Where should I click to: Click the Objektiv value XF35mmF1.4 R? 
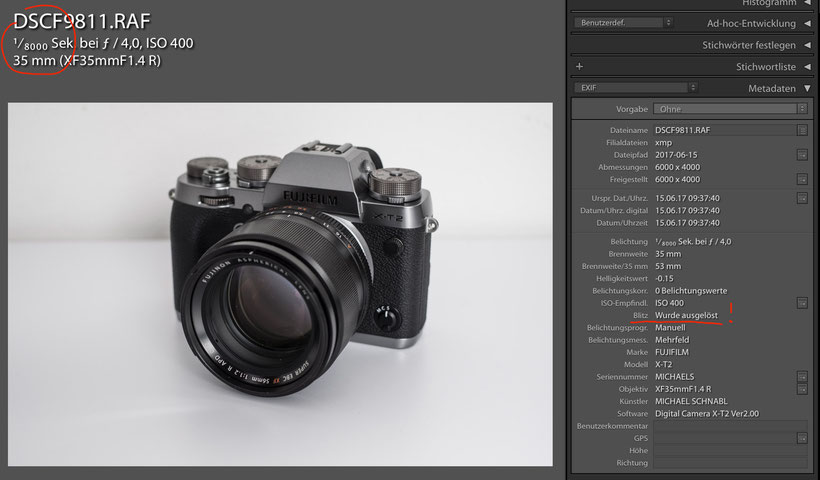click(x=683, y=389)
